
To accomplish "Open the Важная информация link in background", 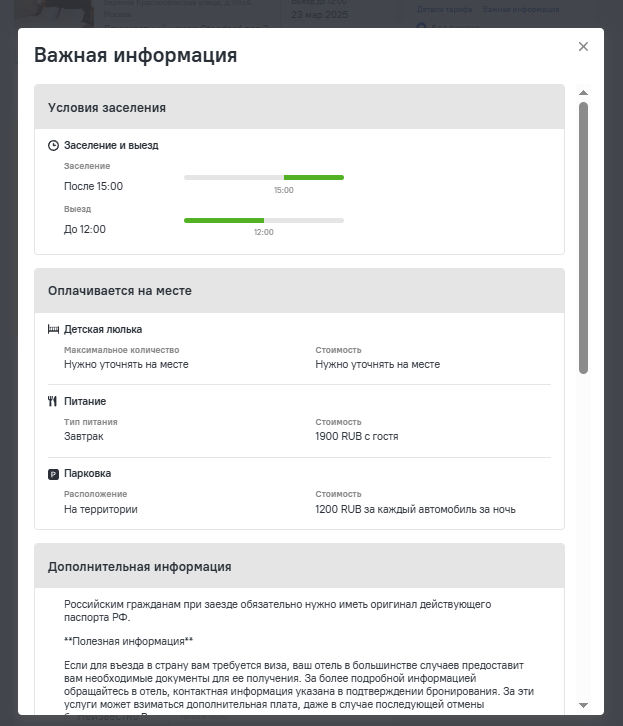I will [521, 9].
